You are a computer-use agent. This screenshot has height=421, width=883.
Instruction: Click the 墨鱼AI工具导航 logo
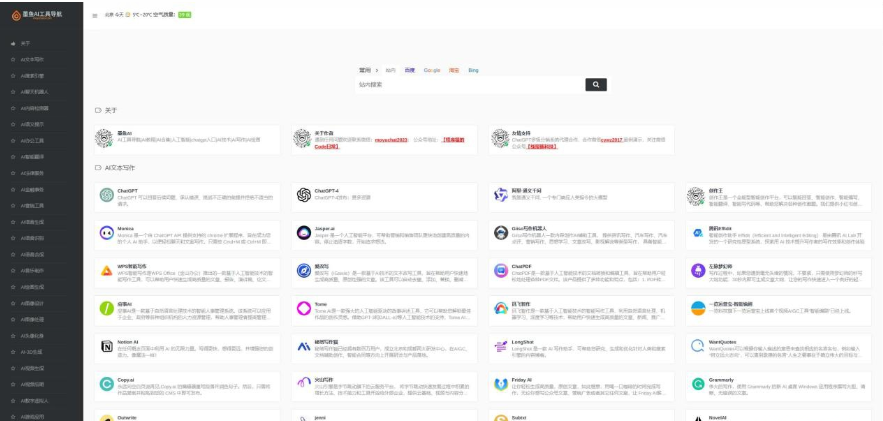point(37,15)
